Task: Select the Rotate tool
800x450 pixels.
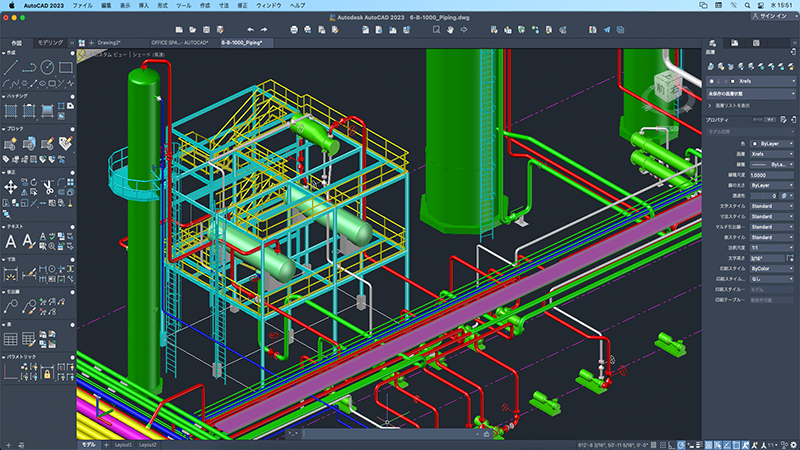Action: pos(34,182)
